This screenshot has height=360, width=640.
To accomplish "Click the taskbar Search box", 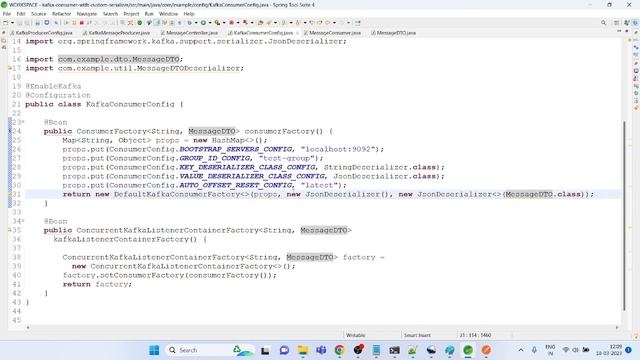I will 209,350.
